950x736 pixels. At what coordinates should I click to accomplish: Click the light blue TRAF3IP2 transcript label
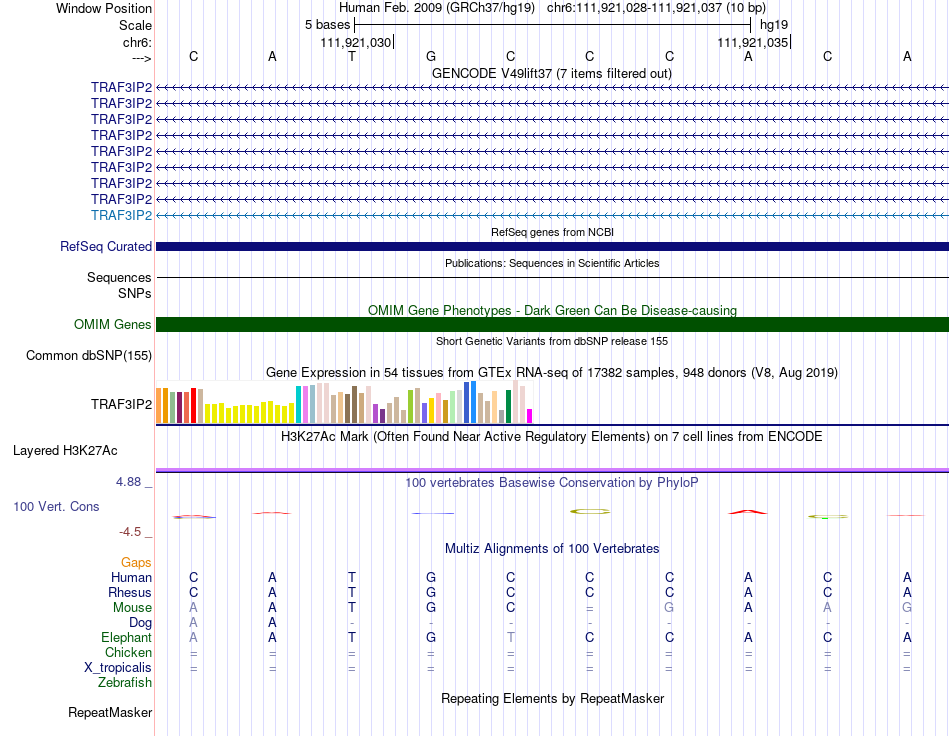[121, 215]
